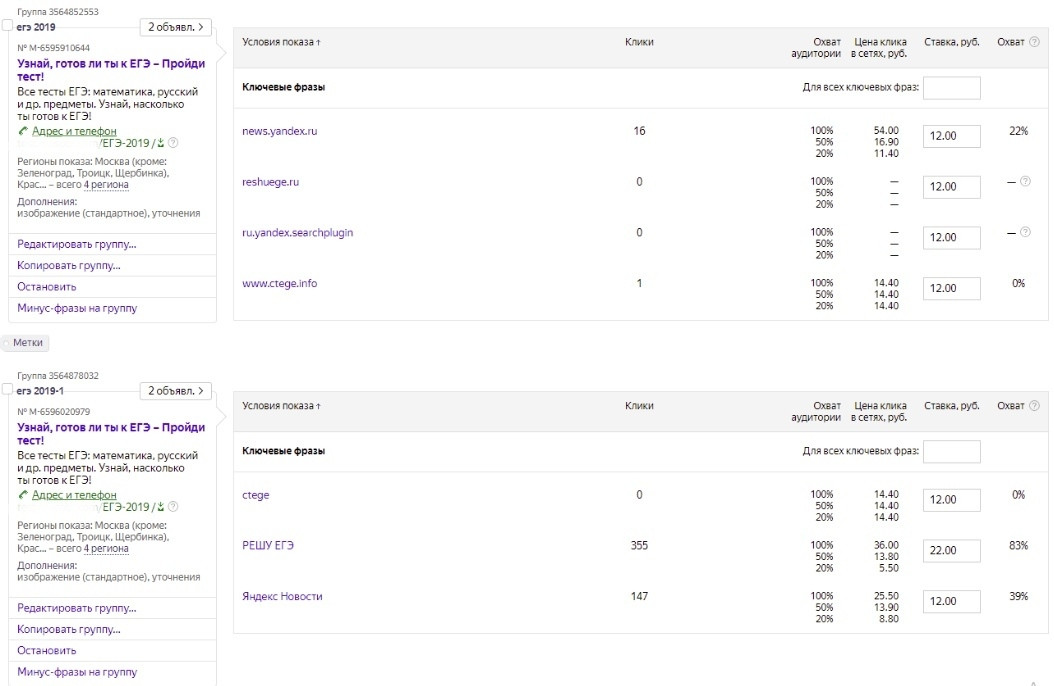
Task: Click help icon in reshuege.ru coverage cell
Action: point(1025,182)
